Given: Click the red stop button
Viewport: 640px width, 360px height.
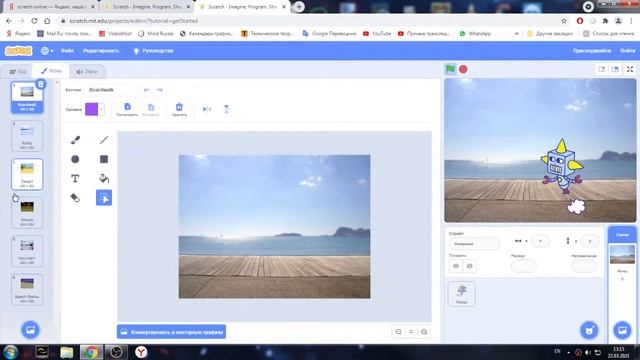Looking at the screenshot, I should [x=463, y=69].
